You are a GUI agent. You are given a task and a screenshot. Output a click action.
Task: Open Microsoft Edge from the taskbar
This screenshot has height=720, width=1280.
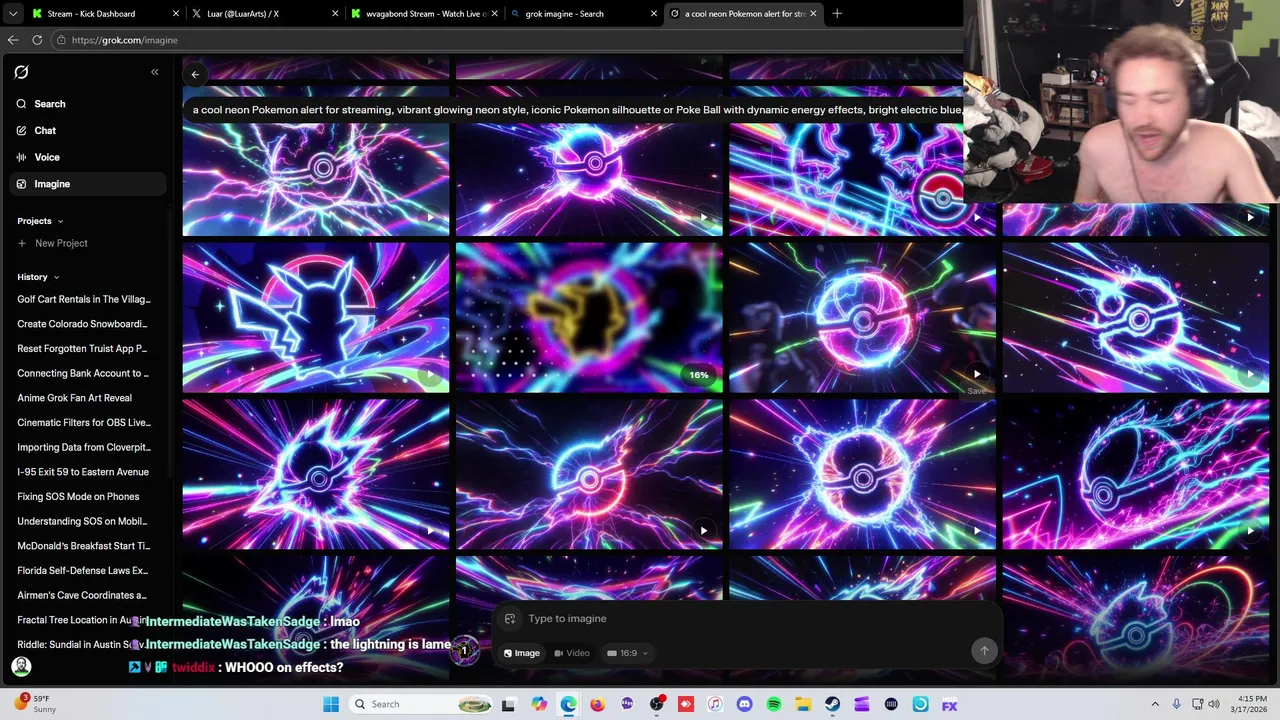(568, 705)
